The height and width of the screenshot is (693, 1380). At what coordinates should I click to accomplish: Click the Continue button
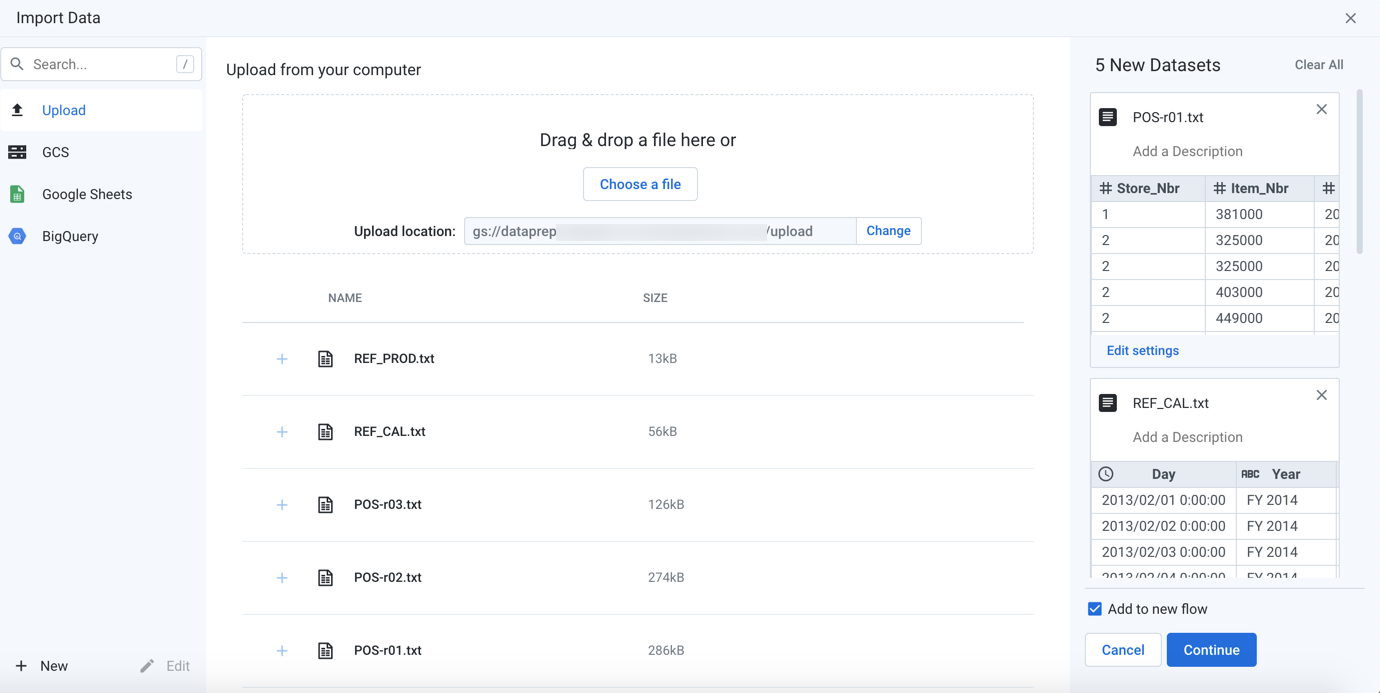[x=1211, y=650]
